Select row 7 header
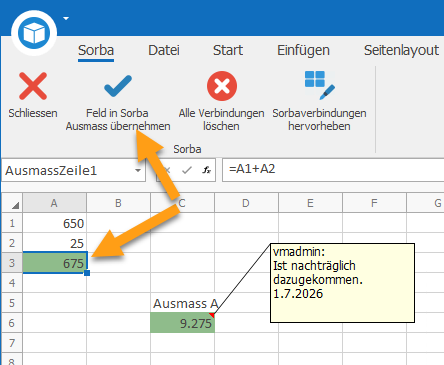 (12, 343)
